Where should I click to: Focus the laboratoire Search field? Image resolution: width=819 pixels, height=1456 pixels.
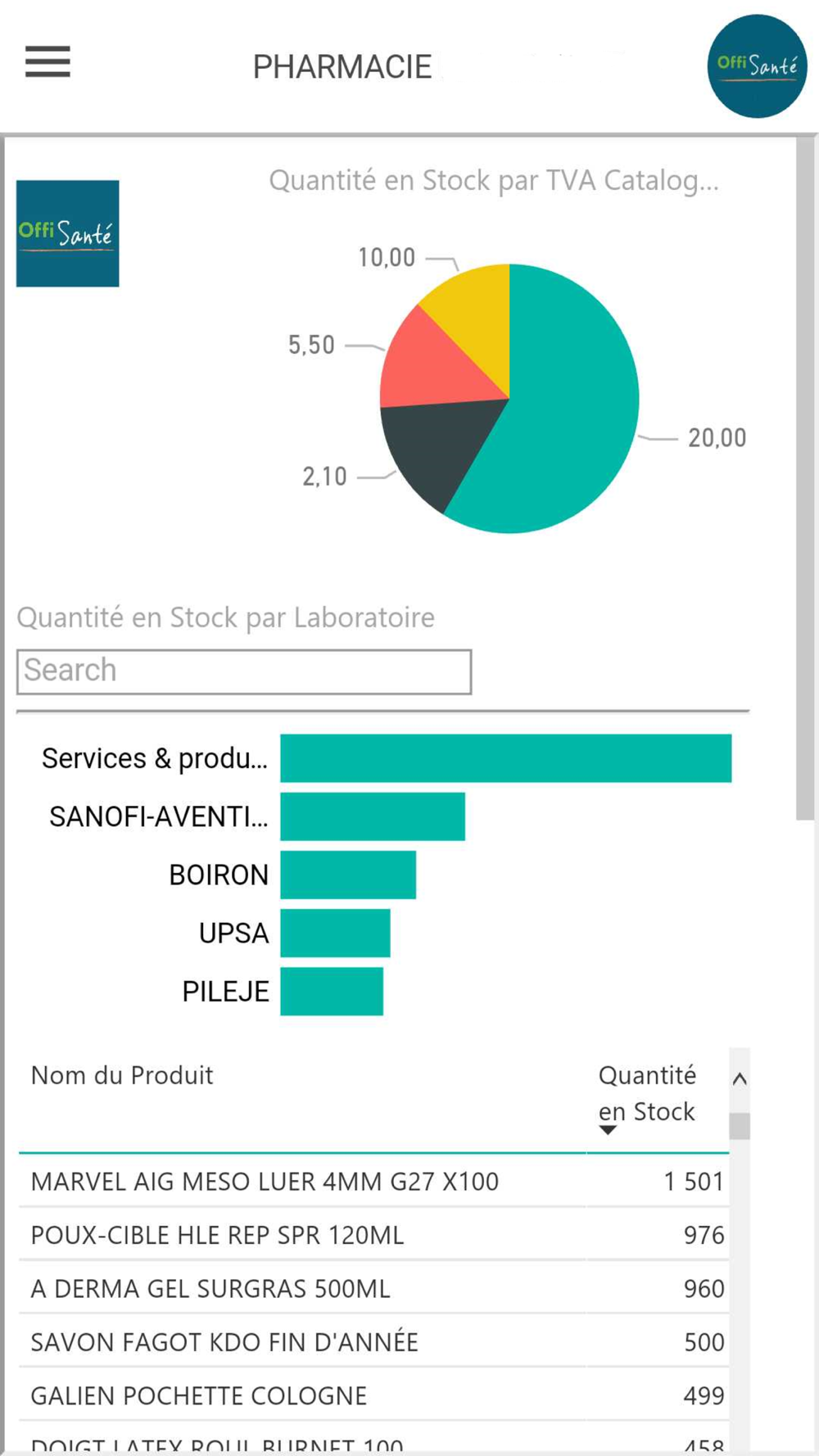[244, 671]
